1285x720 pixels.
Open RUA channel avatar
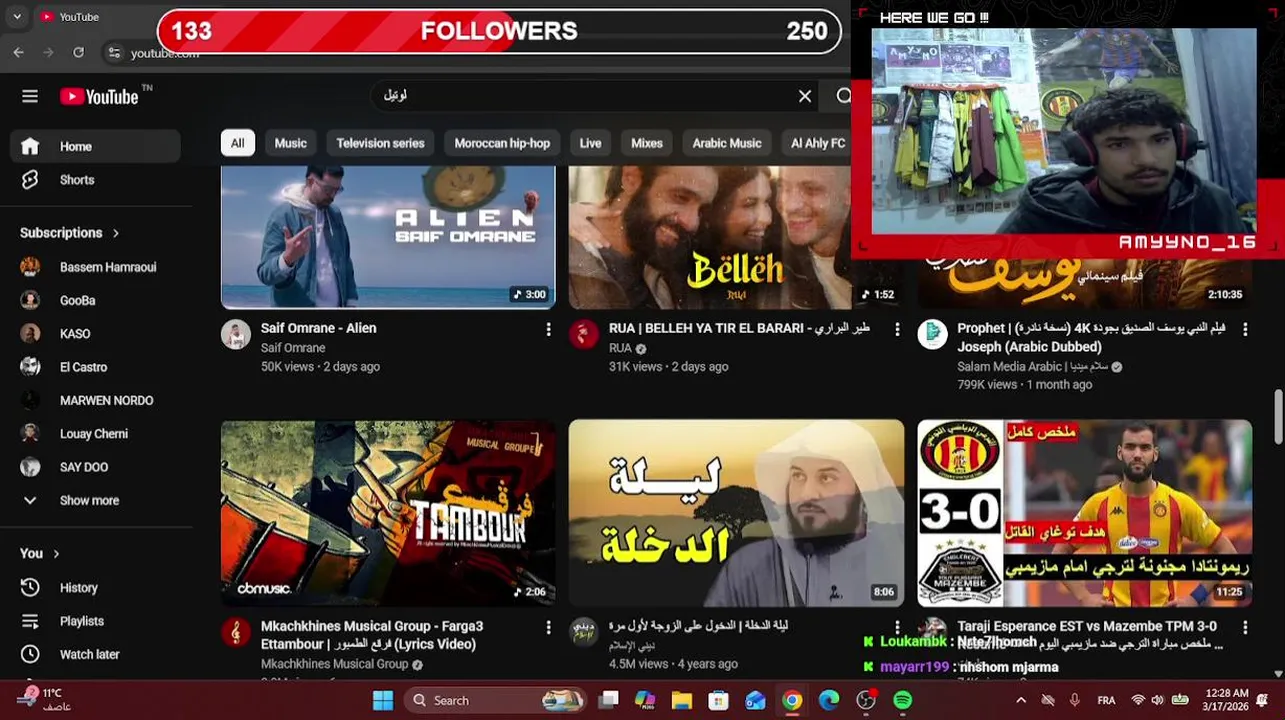coord(584,334)
